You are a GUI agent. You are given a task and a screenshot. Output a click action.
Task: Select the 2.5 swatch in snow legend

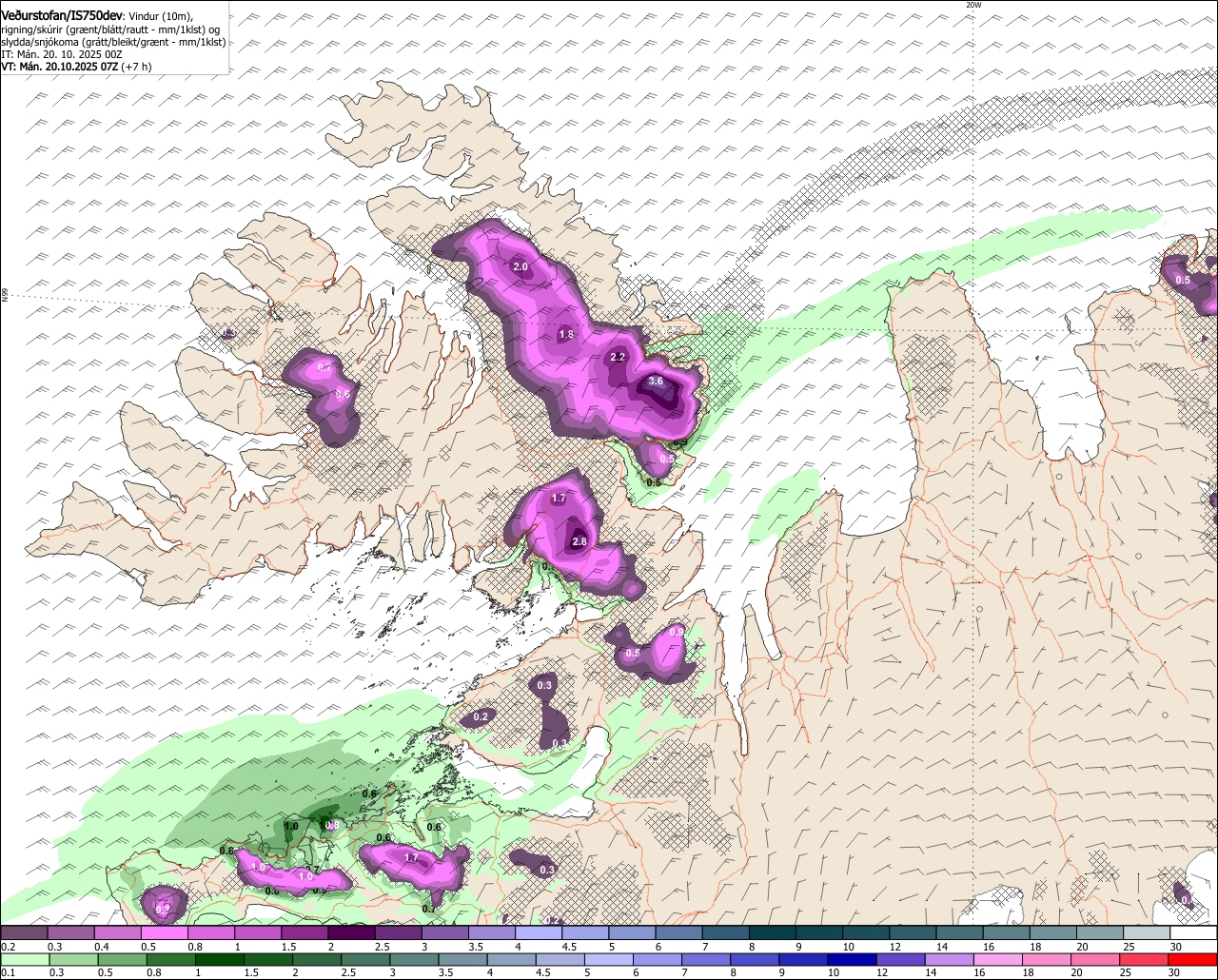pyautogui.click(x=398, y=932)
